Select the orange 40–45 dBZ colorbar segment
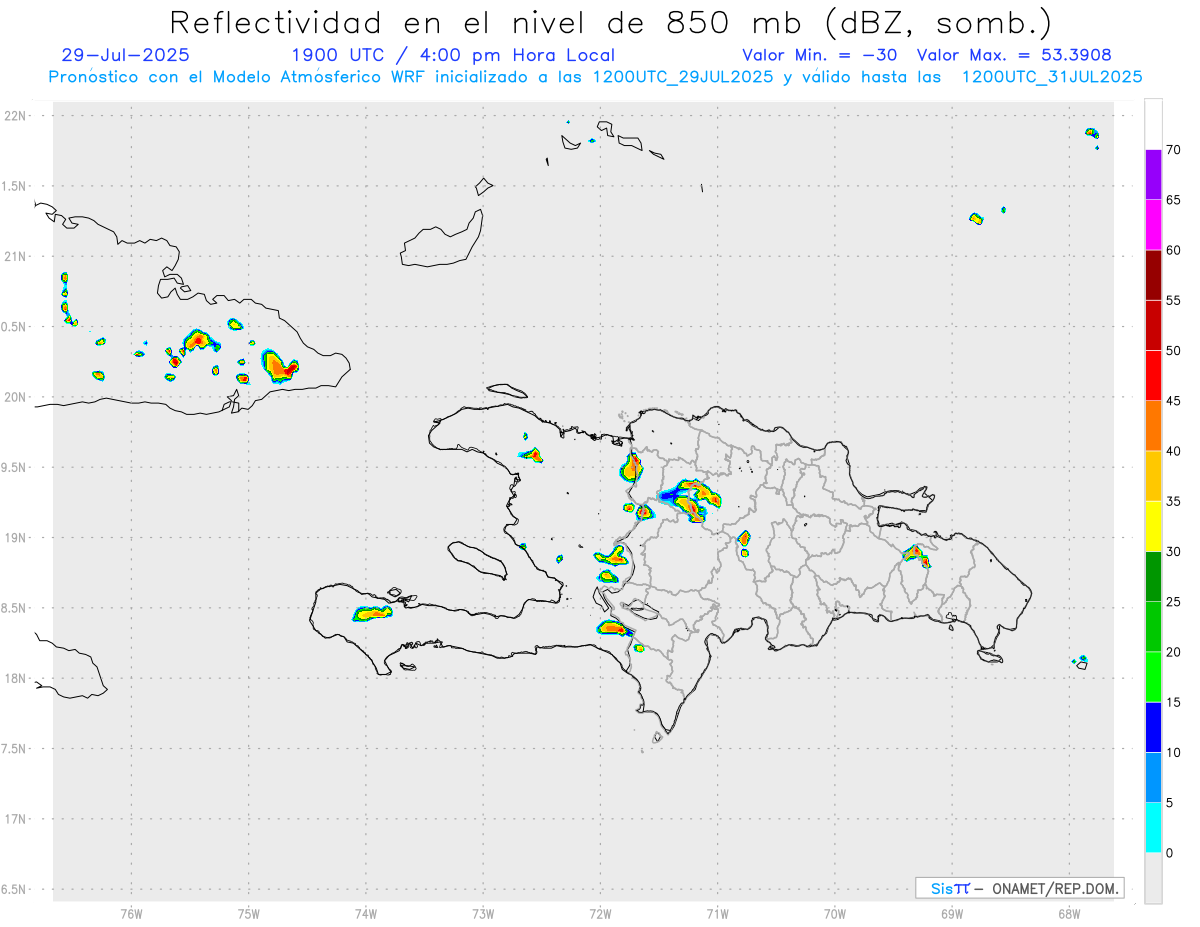 (x=1153, y=426)
